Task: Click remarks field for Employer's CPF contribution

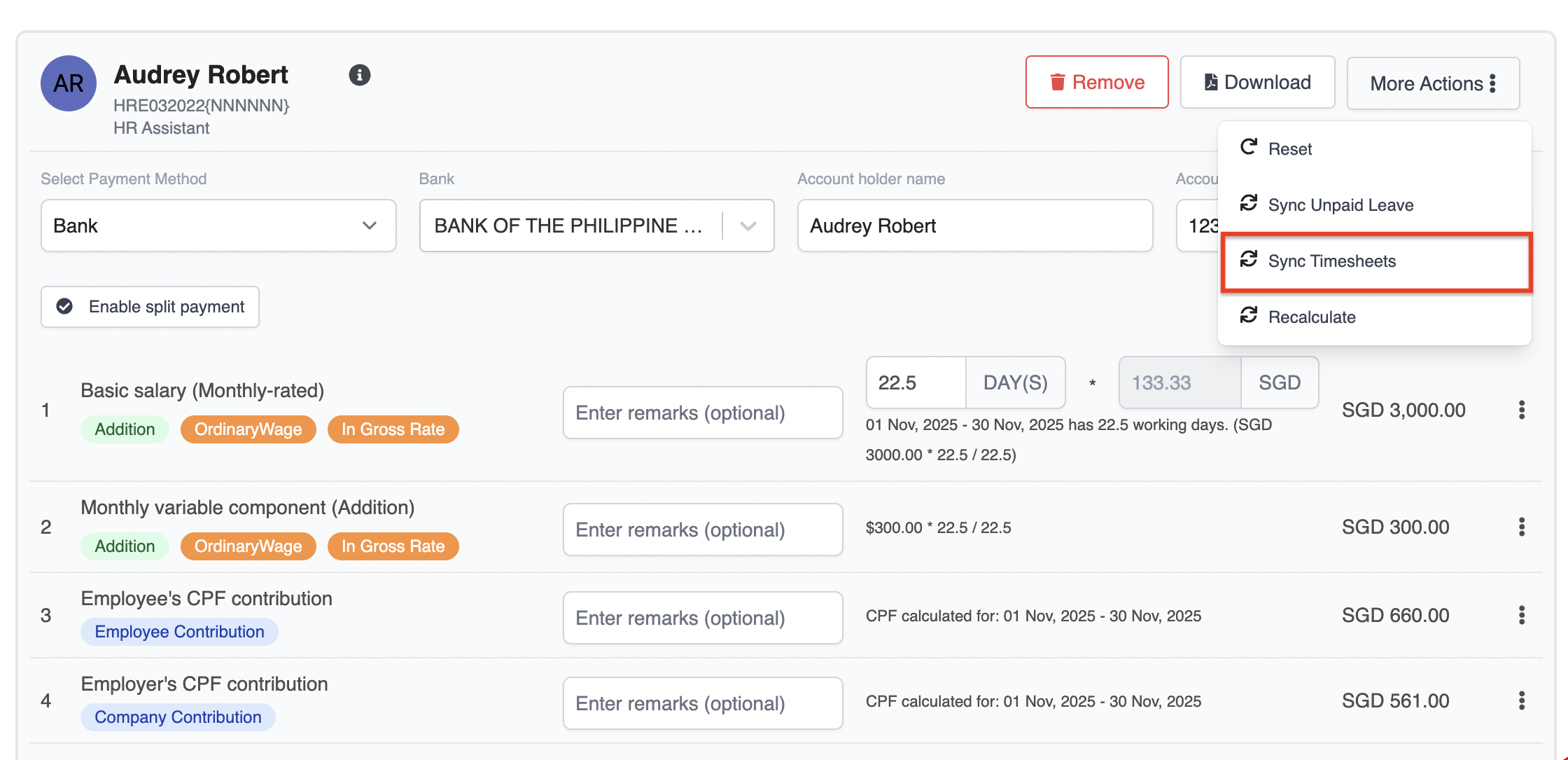Action: tap(702, 703)
